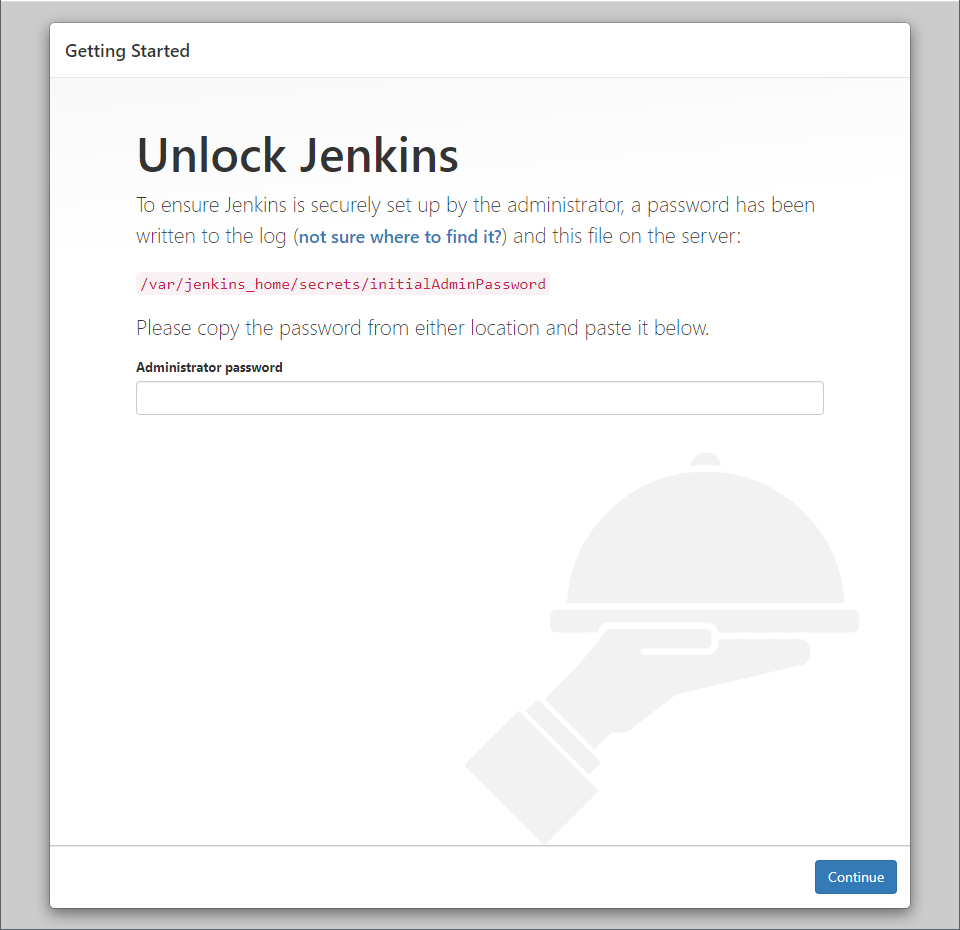Image resolution: width=960 pixels, height=930 pixels.
Task: Click the Continue button
Action: (855, 877)
